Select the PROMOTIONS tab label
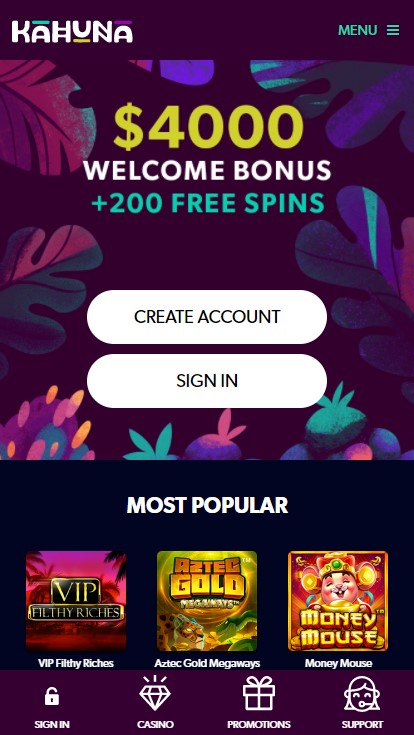This screenshot has height=735, width=414. (x=259, y=725)
